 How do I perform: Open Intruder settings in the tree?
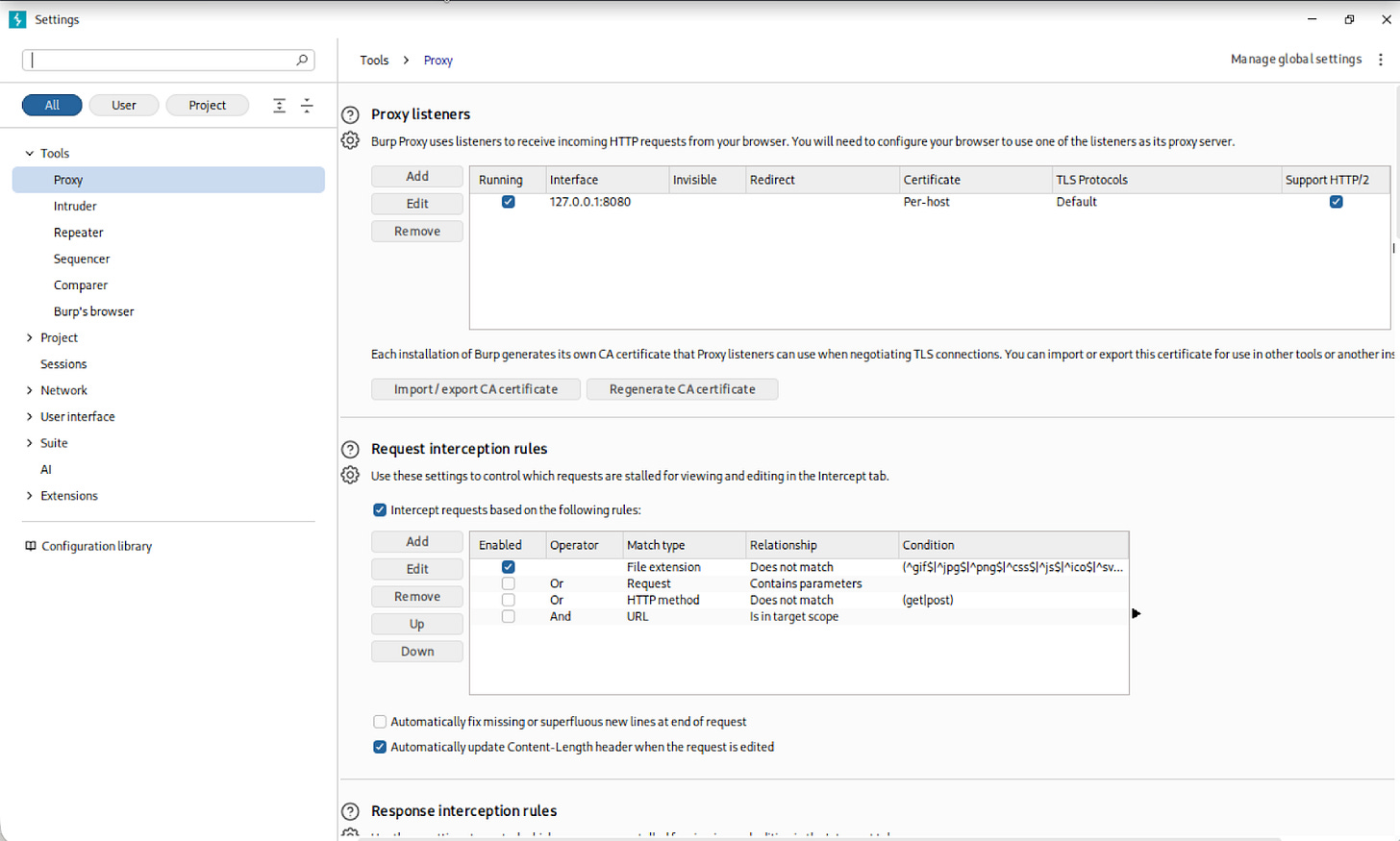click(x=75, y=206)
